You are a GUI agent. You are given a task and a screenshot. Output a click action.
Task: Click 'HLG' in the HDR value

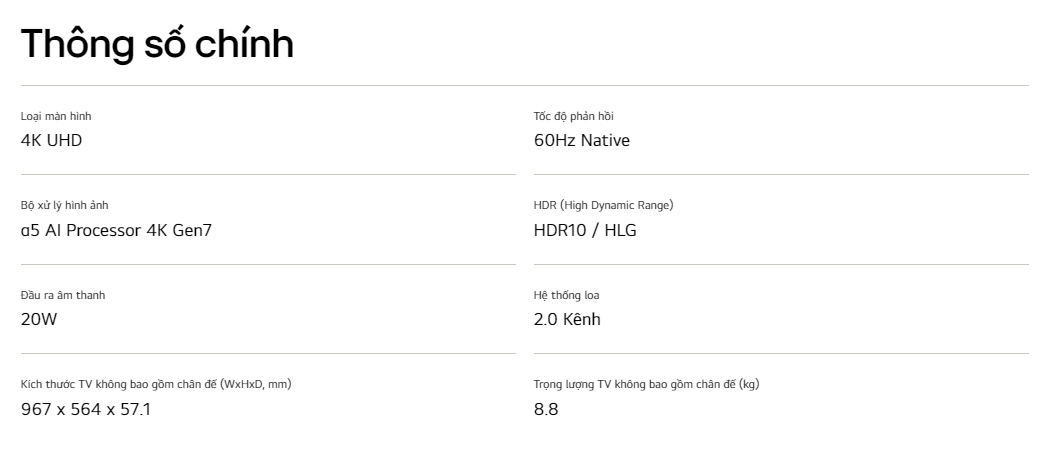[619, 230]
